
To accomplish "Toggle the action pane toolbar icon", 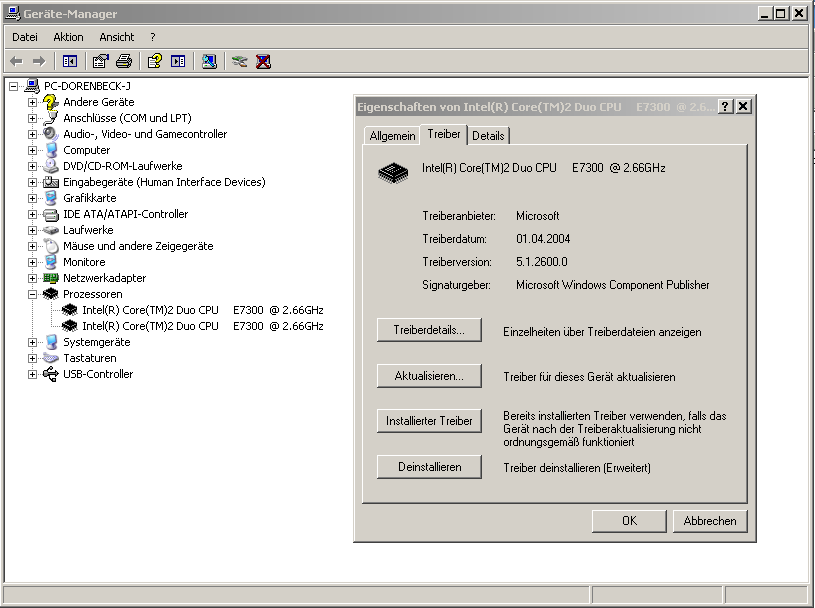I will 178,61.
